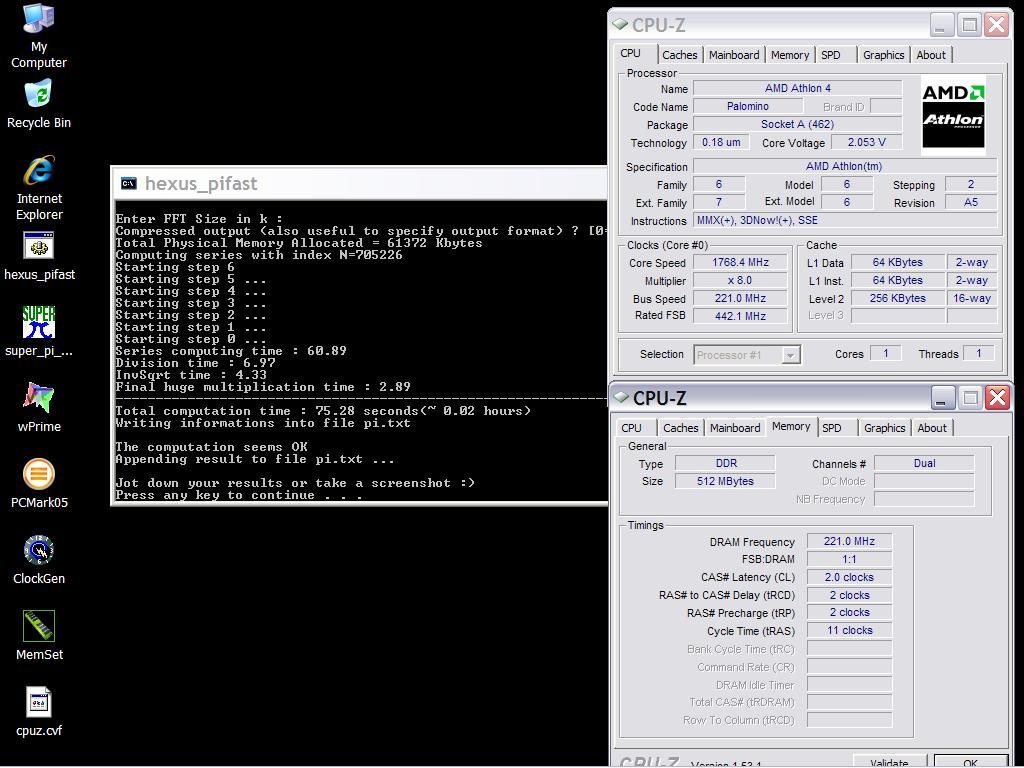The width and height of the screenshot is (1024, 768).
Task: Select the wPrime desktop icon
Action: click(39, 408)
